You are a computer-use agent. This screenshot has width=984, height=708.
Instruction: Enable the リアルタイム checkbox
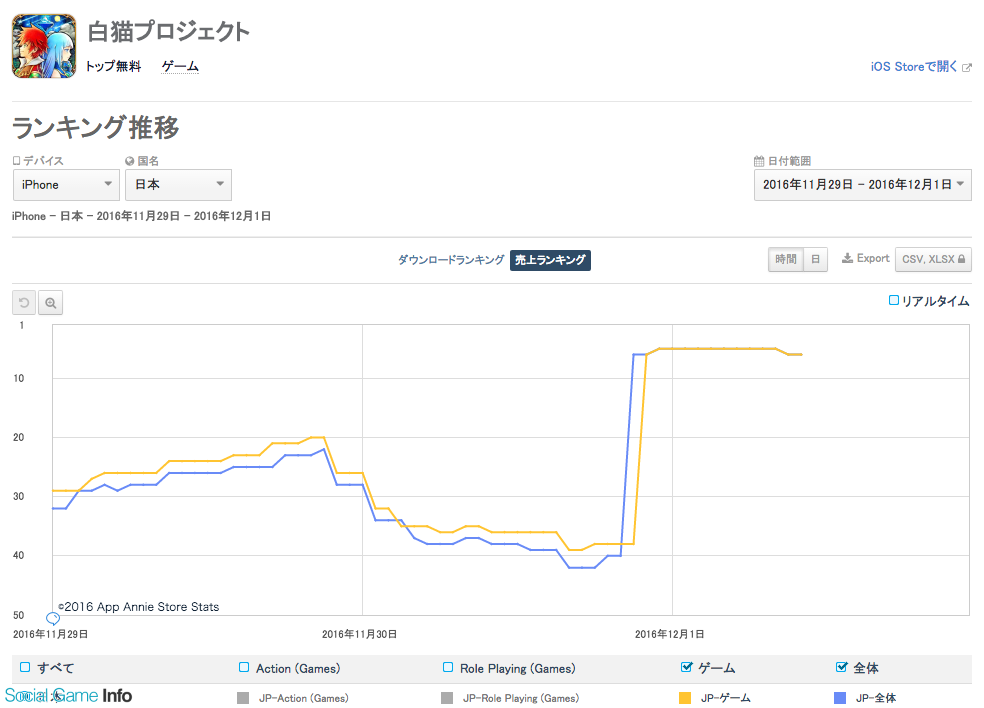tap(894, 300)
